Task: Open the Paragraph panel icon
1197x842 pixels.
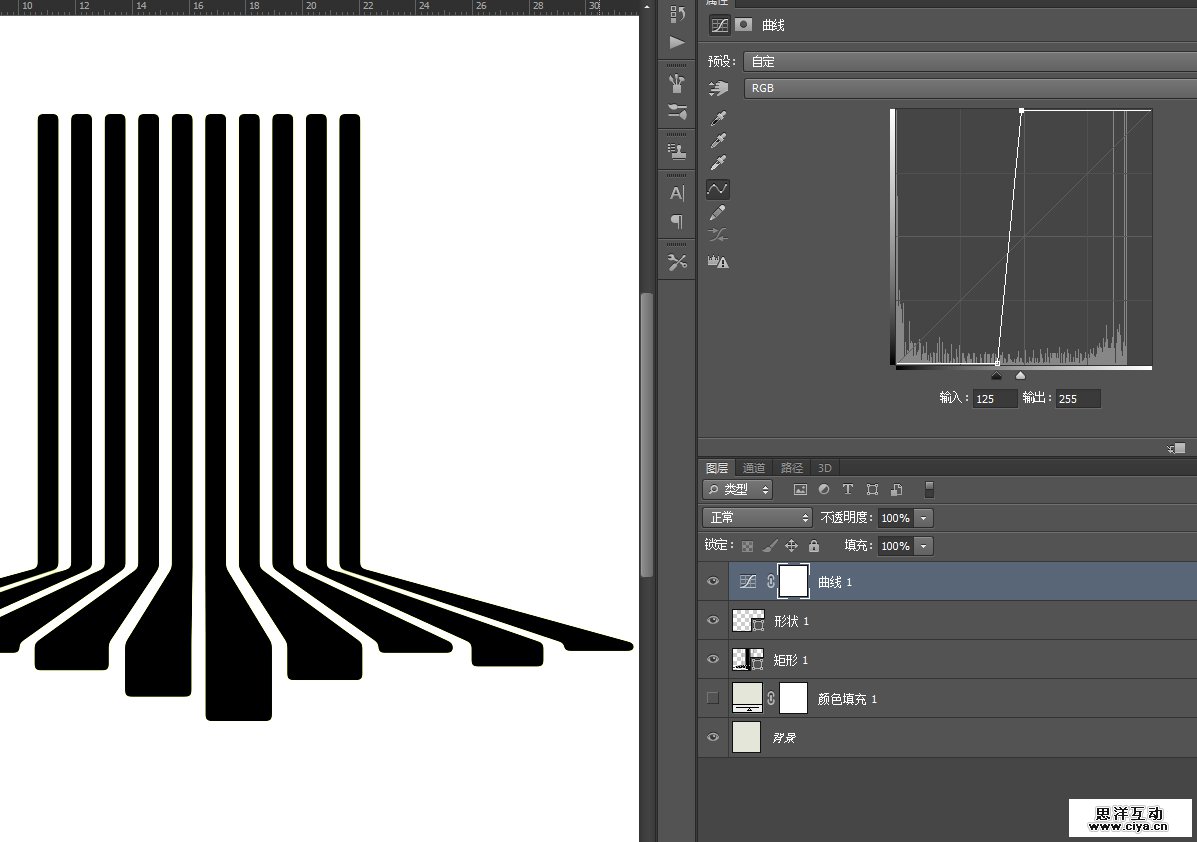Action: (x=677, y=222)
